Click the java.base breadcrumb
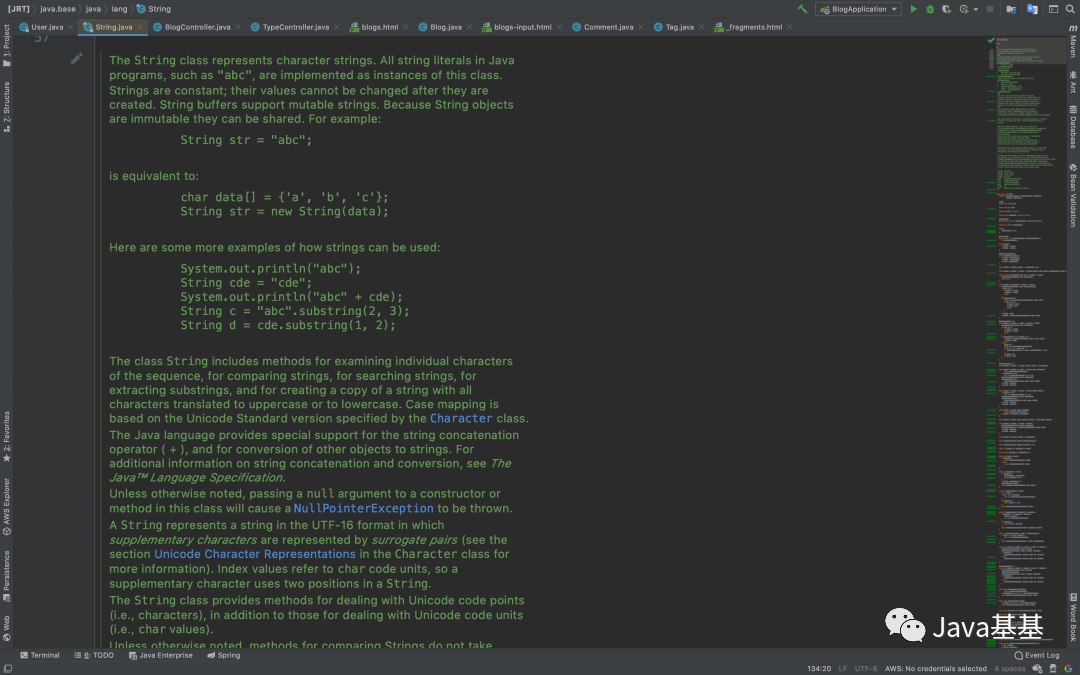 click(x=57, y=9)
